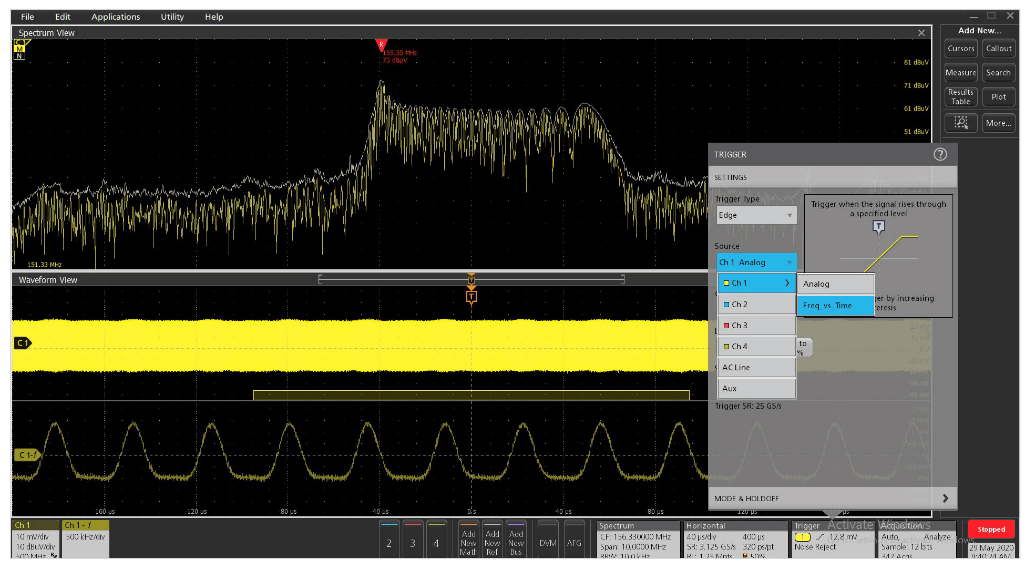Turn on channel 3
This screenshot has height=567, width=1029.
coord(412,541)
